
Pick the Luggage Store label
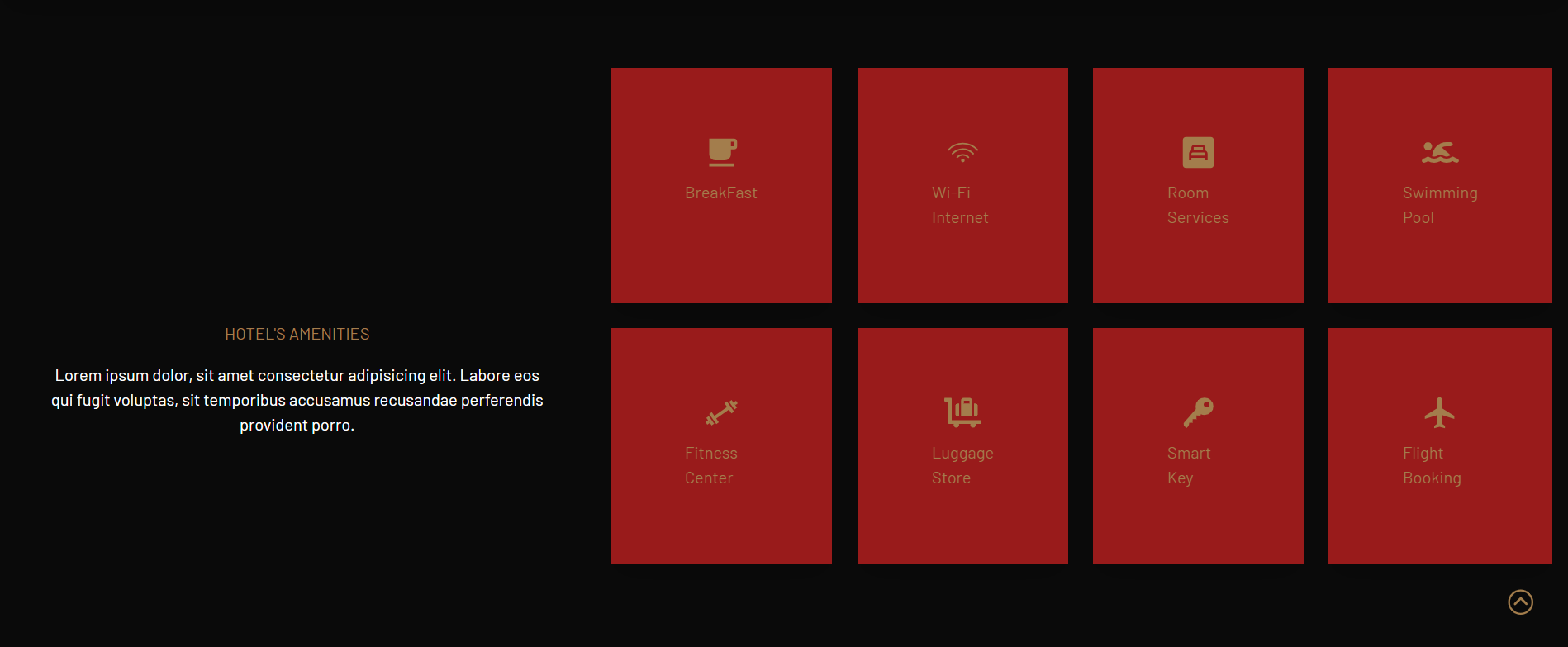[x=962, y=466]
